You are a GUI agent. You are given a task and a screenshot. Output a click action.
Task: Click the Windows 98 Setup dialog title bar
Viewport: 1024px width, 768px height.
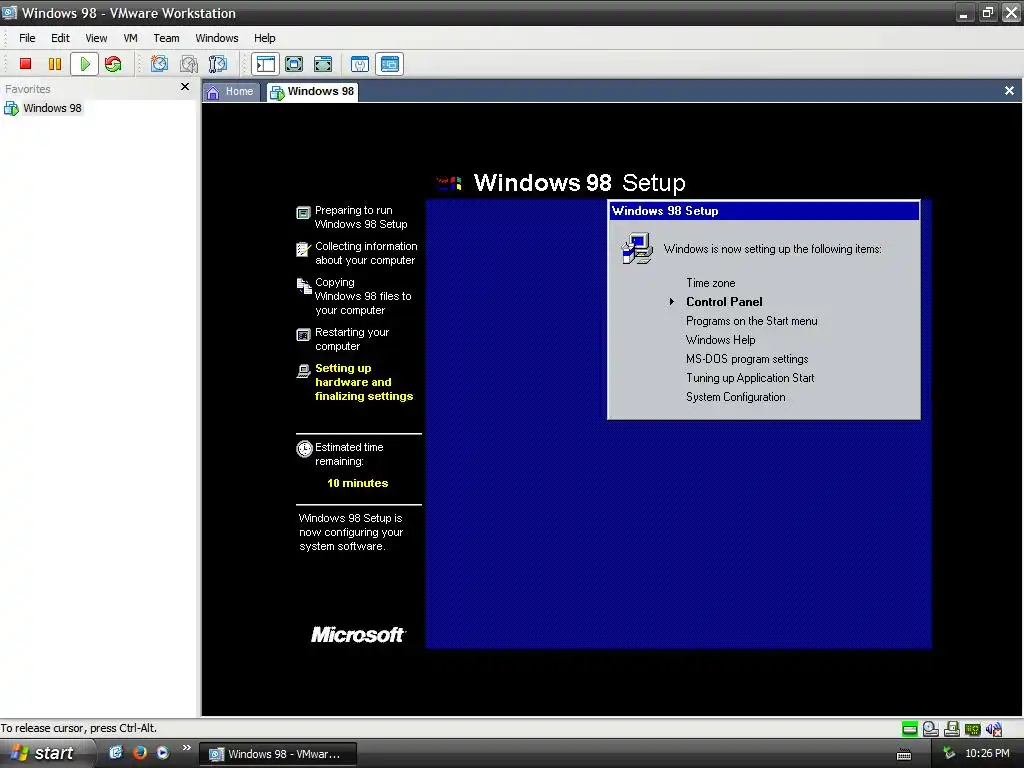coord(763,211)
